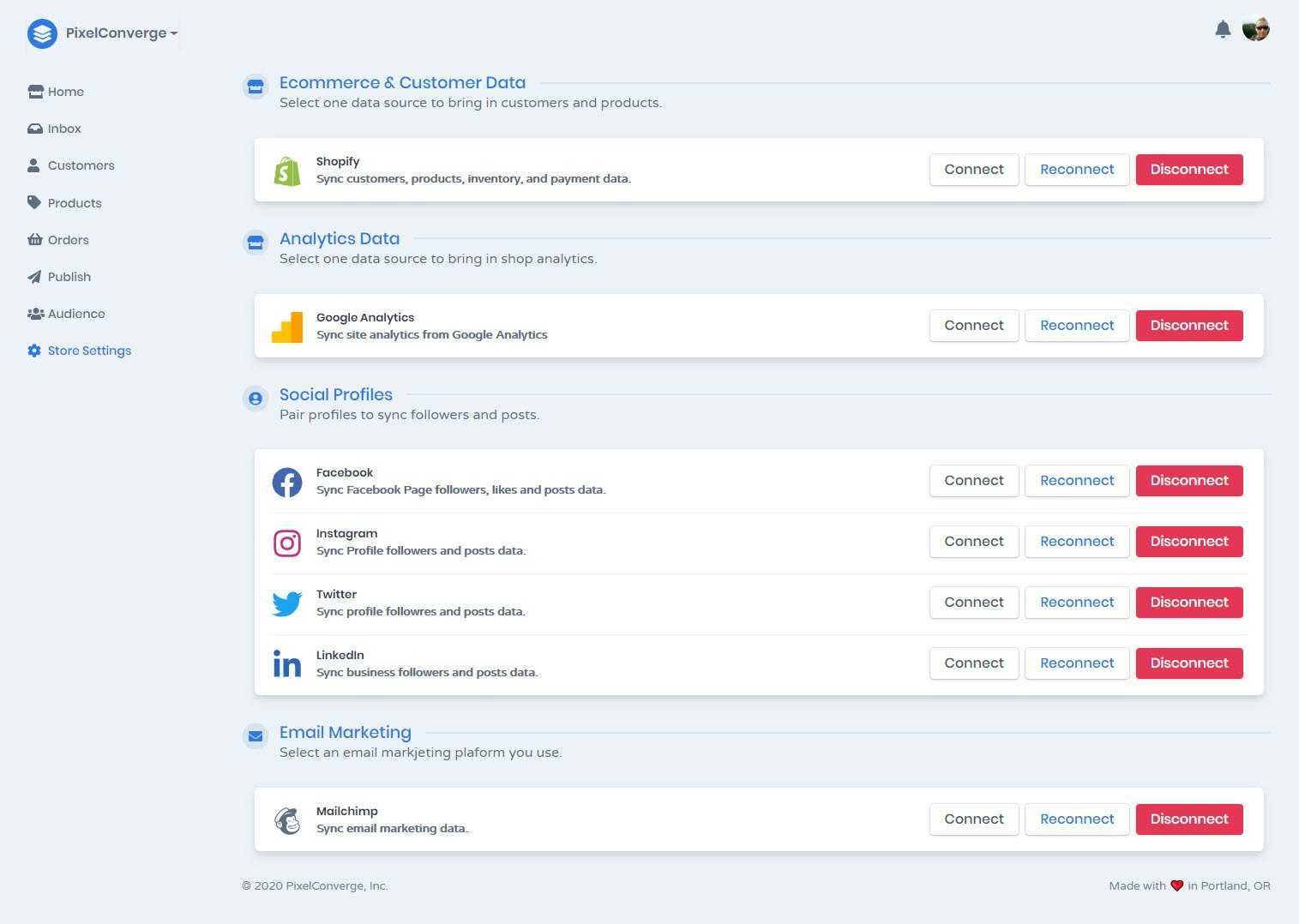The image size is (1299, 924).
Task: Reconnect the LinkedIn profile
Action: (x=1077, y=663)
